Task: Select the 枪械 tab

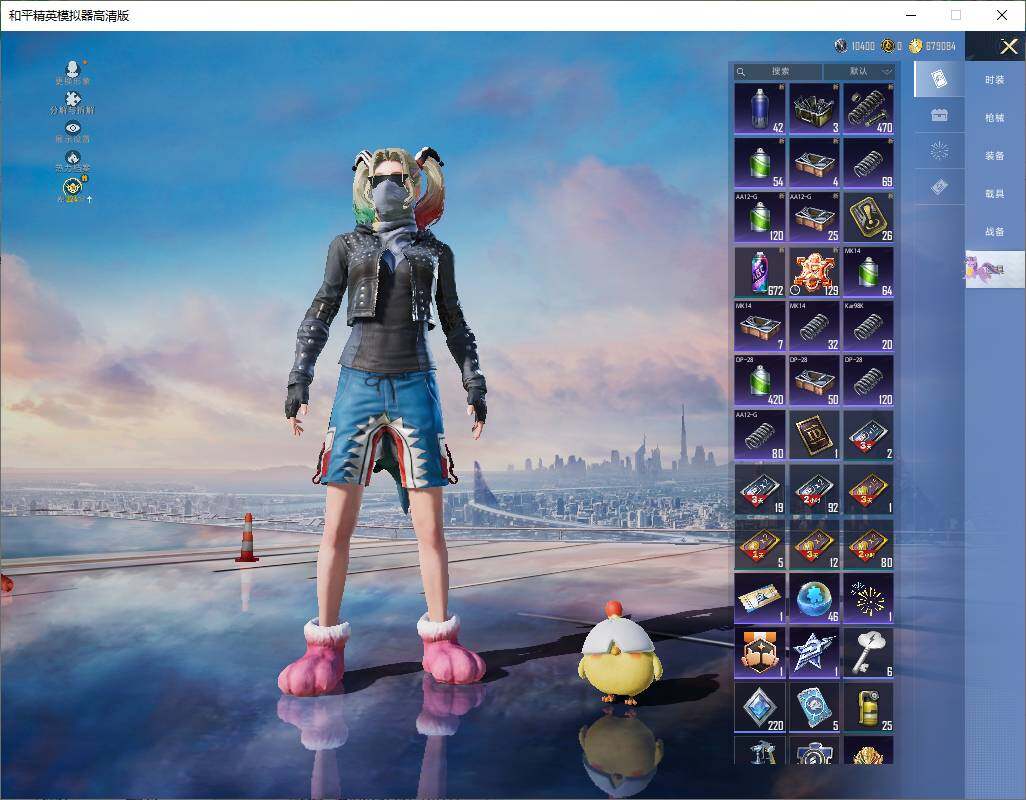Action: tap(995, 118)
